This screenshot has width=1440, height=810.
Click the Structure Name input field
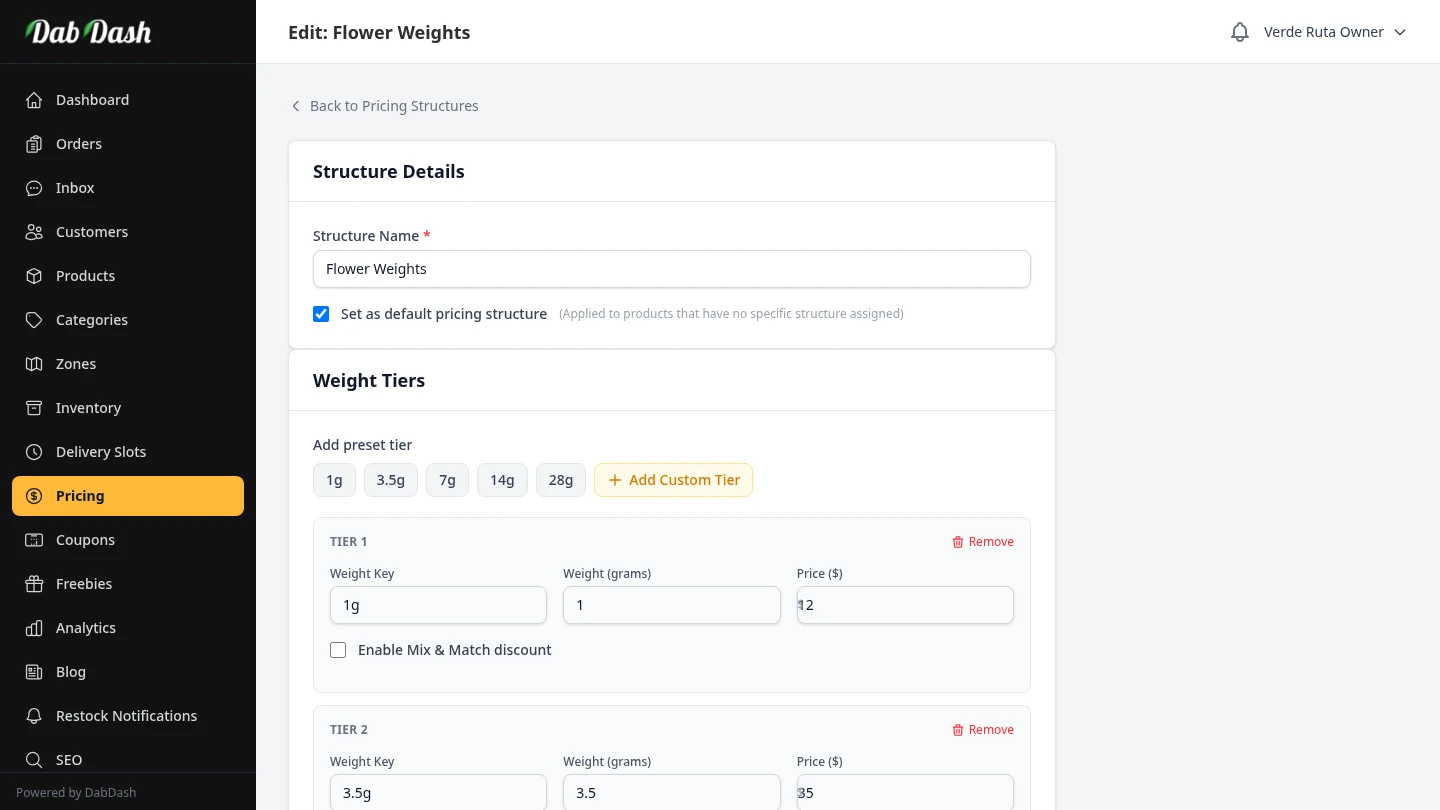(x=671, y=269)
